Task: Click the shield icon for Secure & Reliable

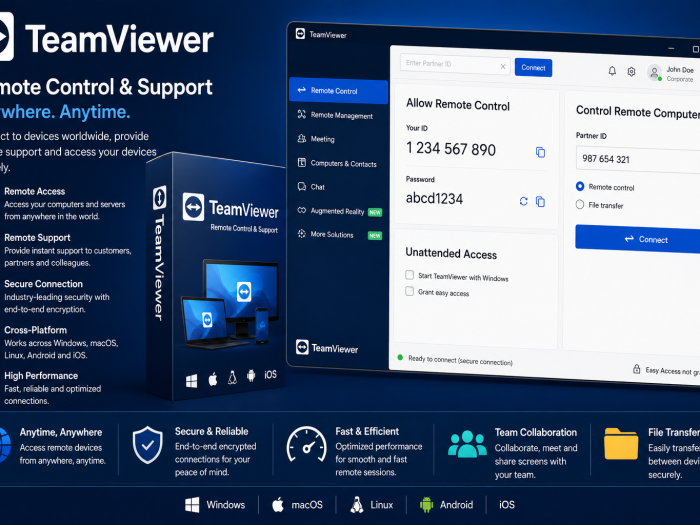Action: tap(148, 445)
